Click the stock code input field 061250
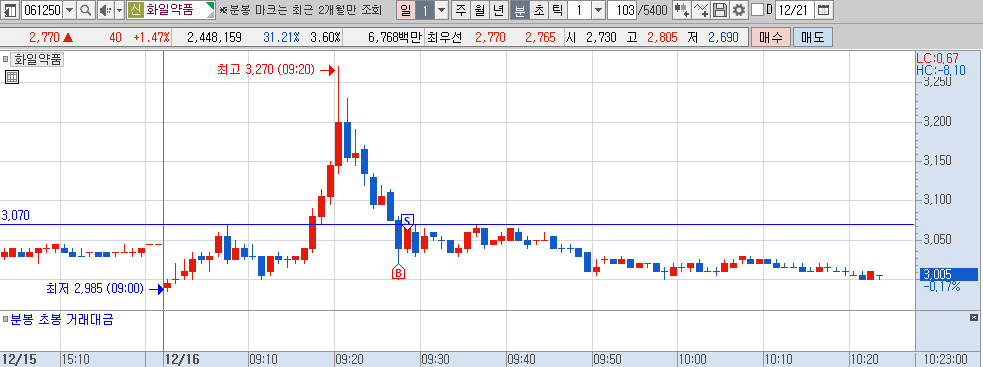Screen dimensions: 983x367 pos(42,10)
